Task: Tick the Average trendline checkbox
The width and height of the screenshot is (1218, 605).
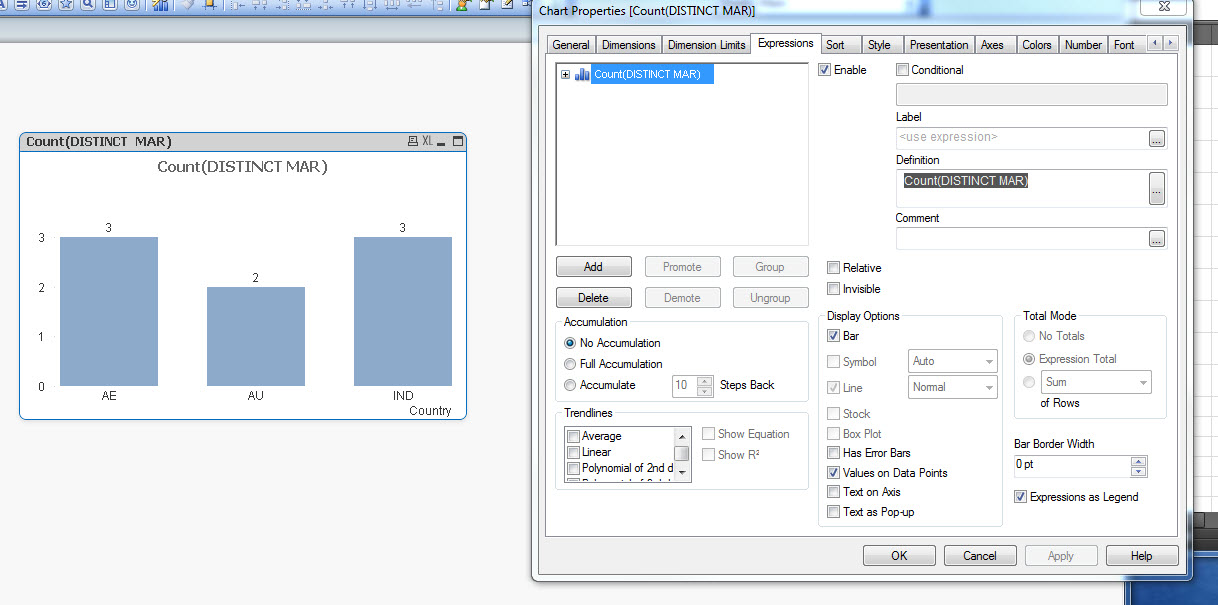Action: (573, 436)
